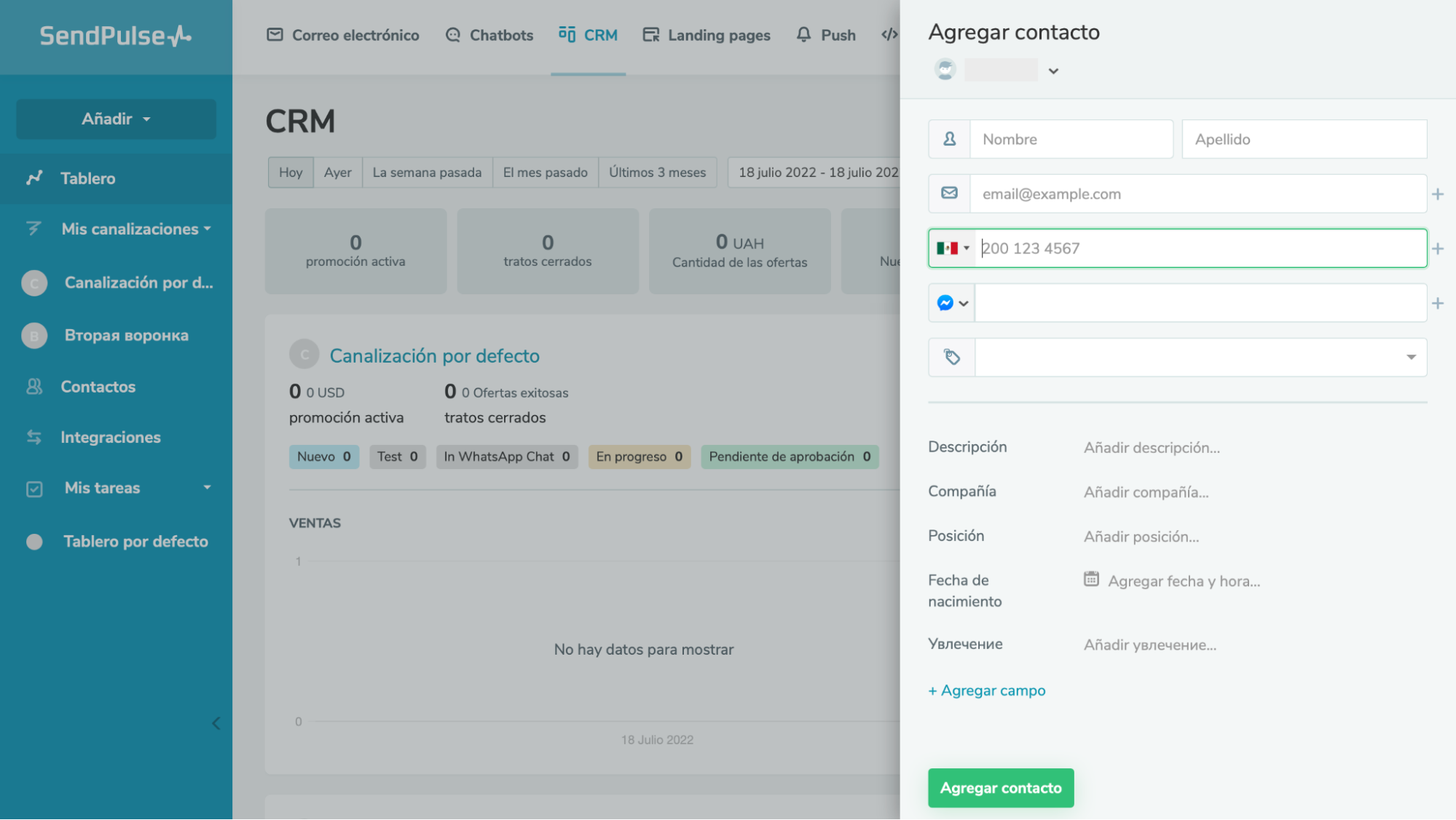This screenshot has width=1456, height=820.
Task: Click Añadir compañía field
Action: (1146, 492)
